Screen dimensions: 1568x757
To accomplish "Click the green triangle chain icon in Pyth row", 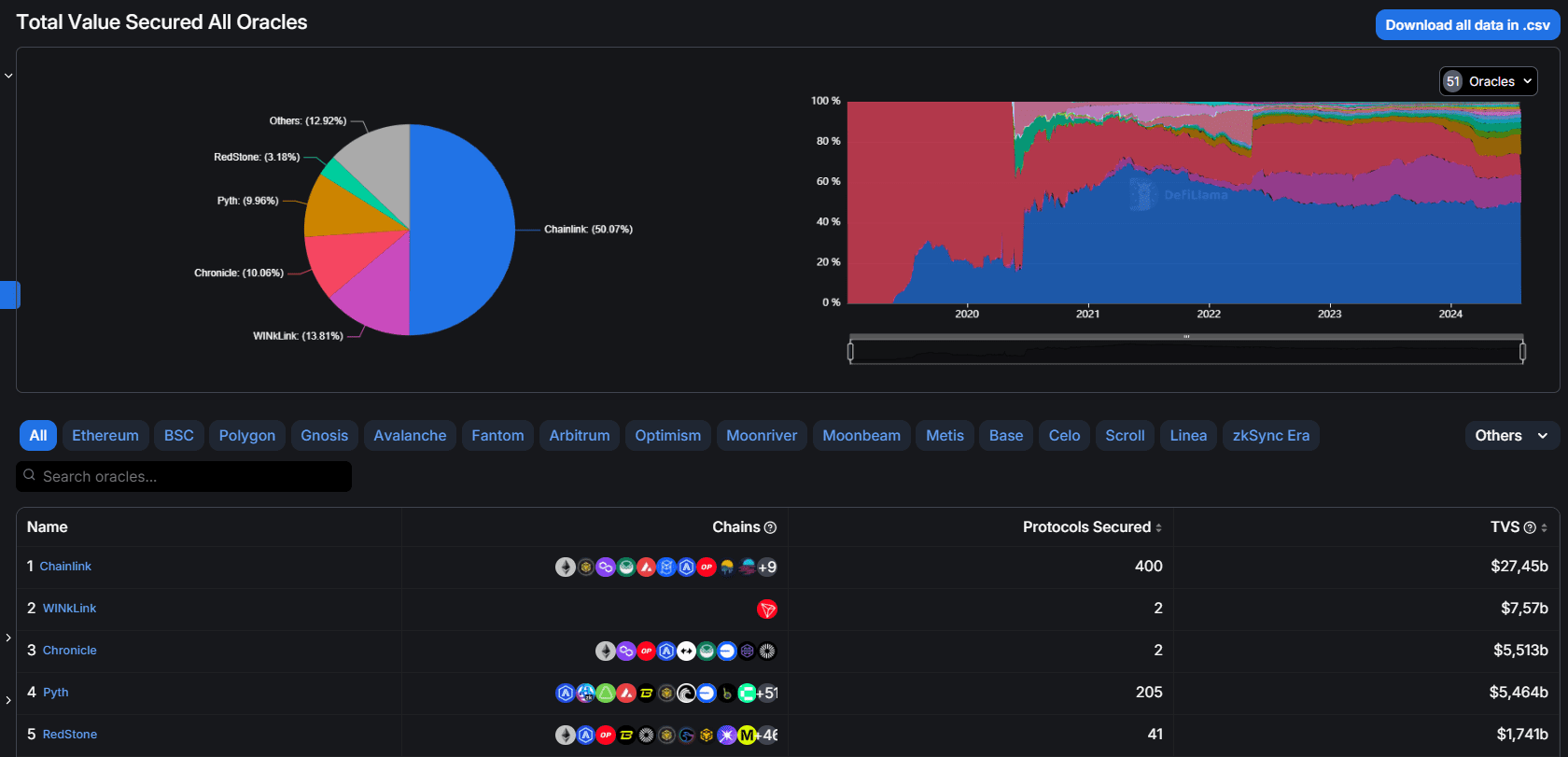I will pos(606,693).
